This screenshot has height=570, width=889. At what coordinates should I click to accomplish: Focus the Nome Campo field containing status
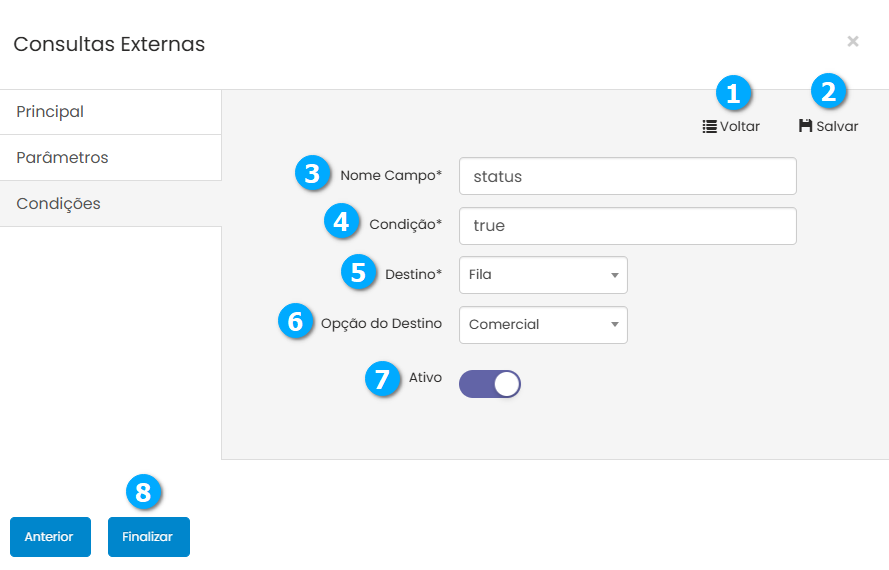point(627,176)
